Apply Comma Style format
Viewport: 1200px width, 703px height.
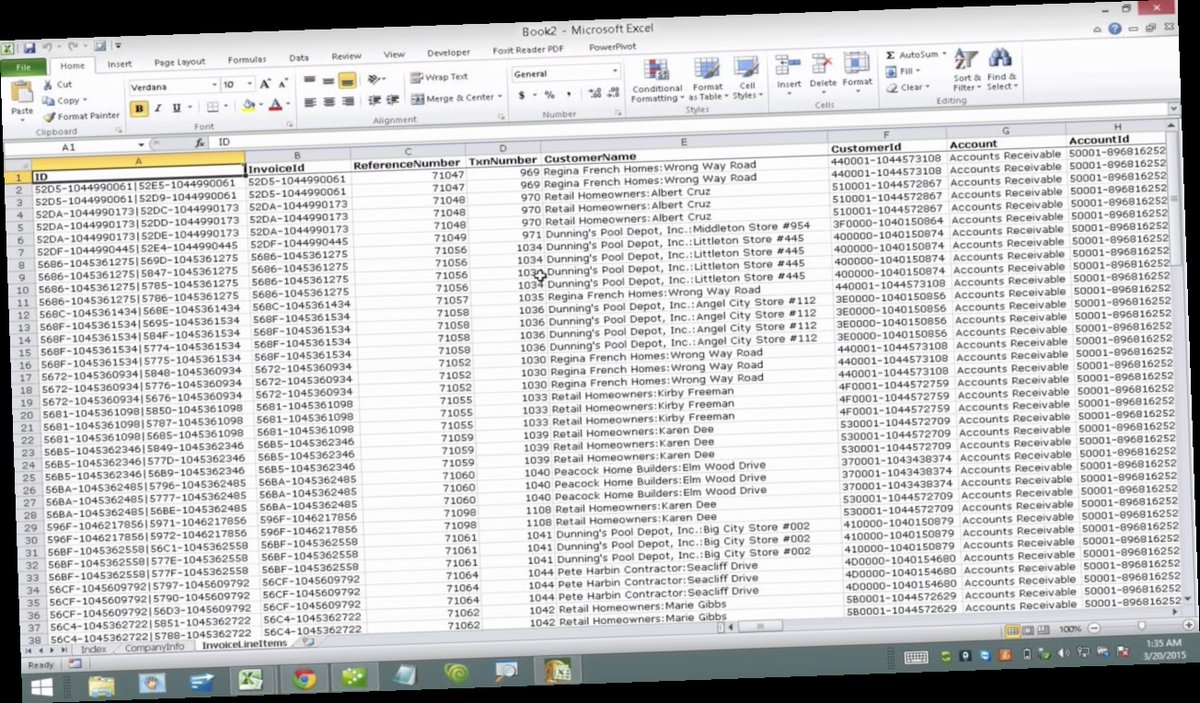coord(567,94)
